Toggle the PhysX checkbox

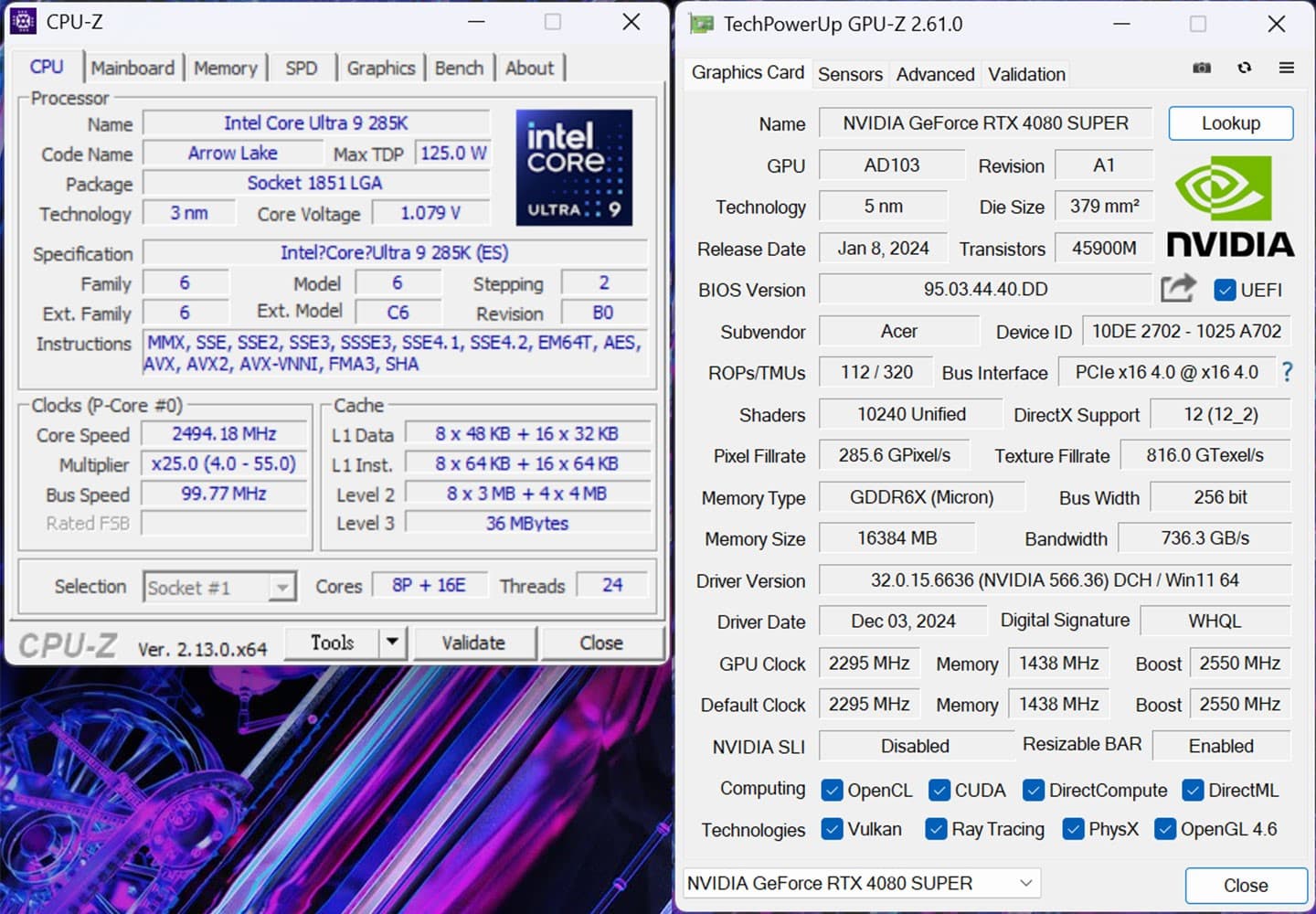1073,829
